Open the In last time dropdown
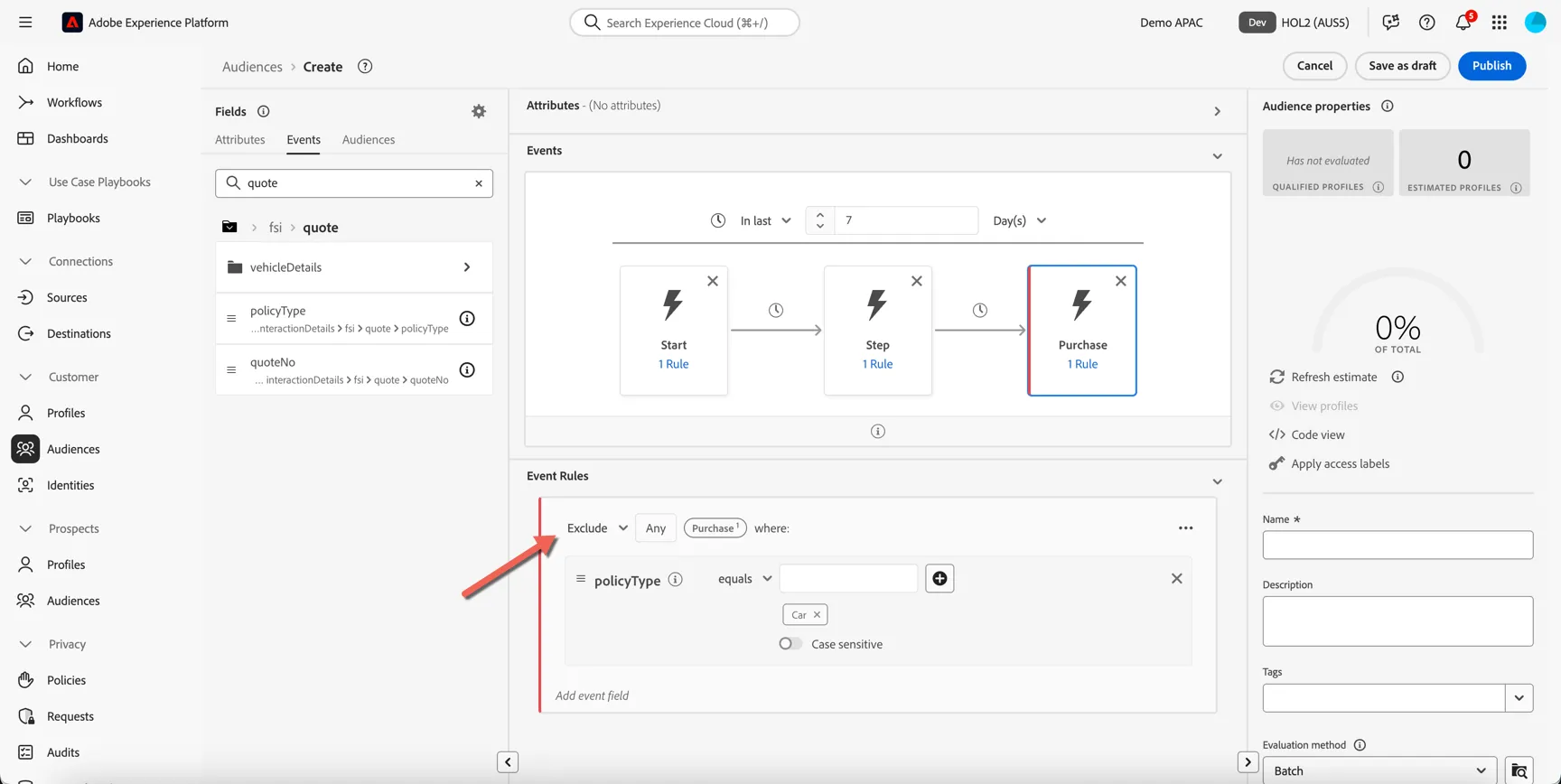 765,220
